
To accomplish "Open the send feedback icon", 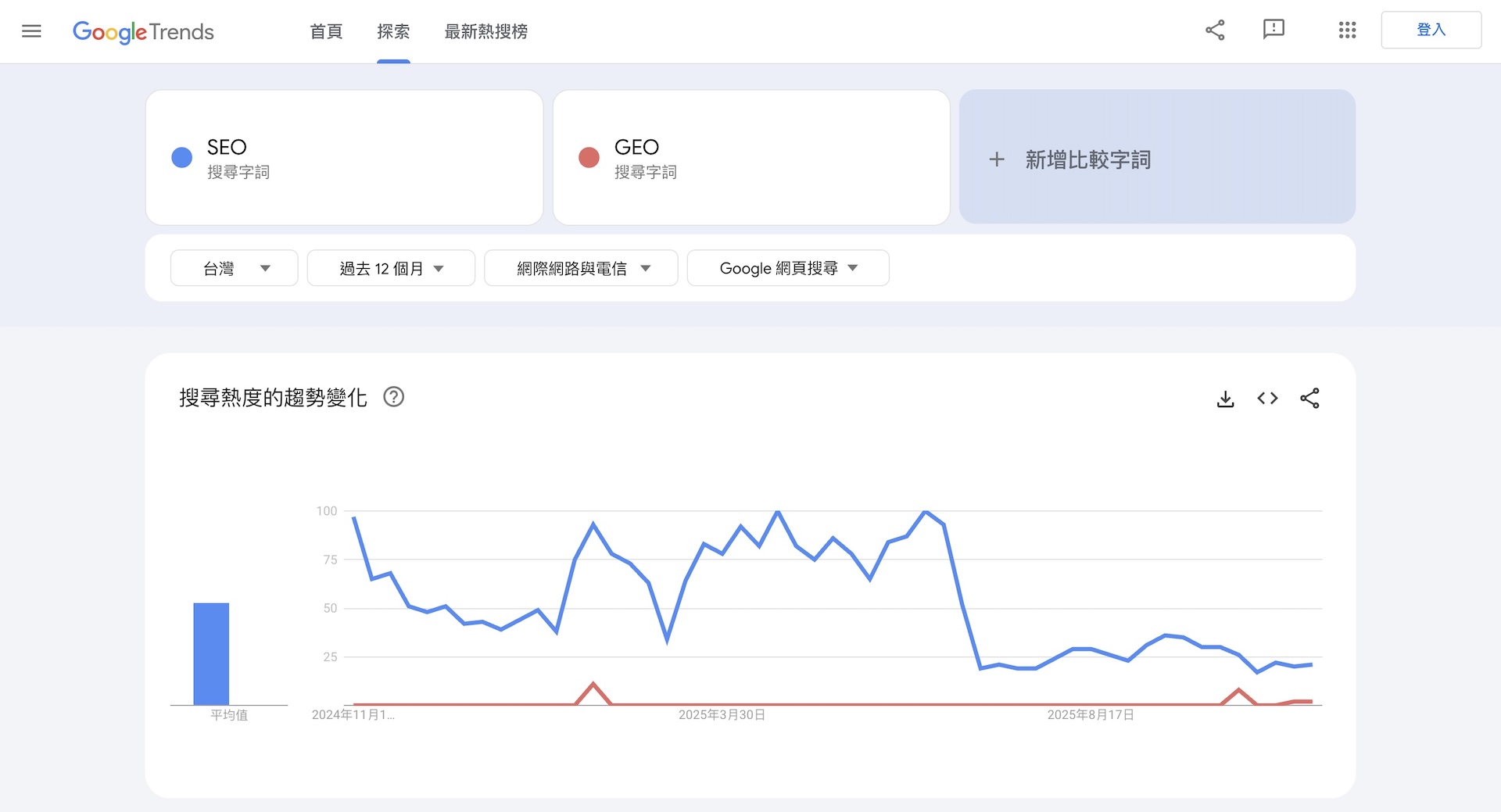I will 1274,30.
